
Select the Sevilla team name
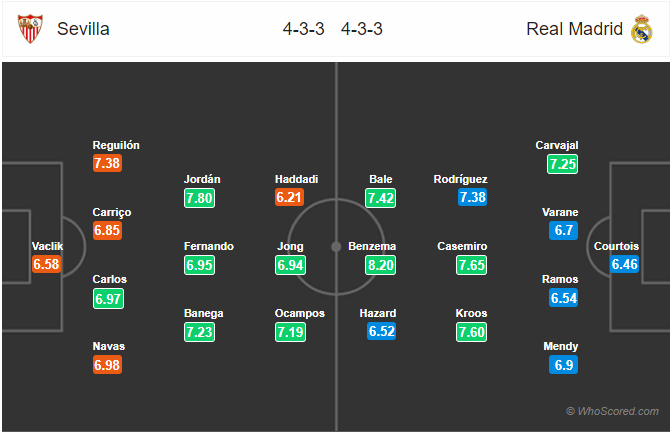click(84, 29)
